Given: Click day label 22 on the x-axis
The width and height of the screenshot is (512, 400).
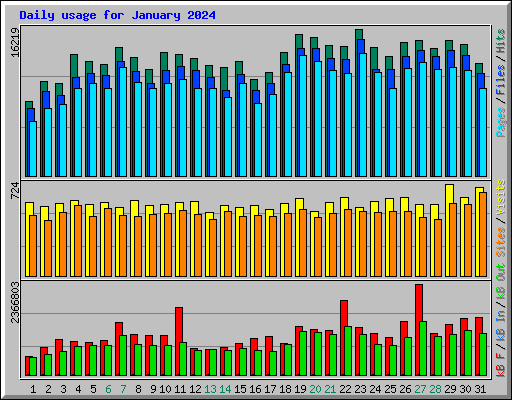Looking at the screenshot, I should [345, 389].
